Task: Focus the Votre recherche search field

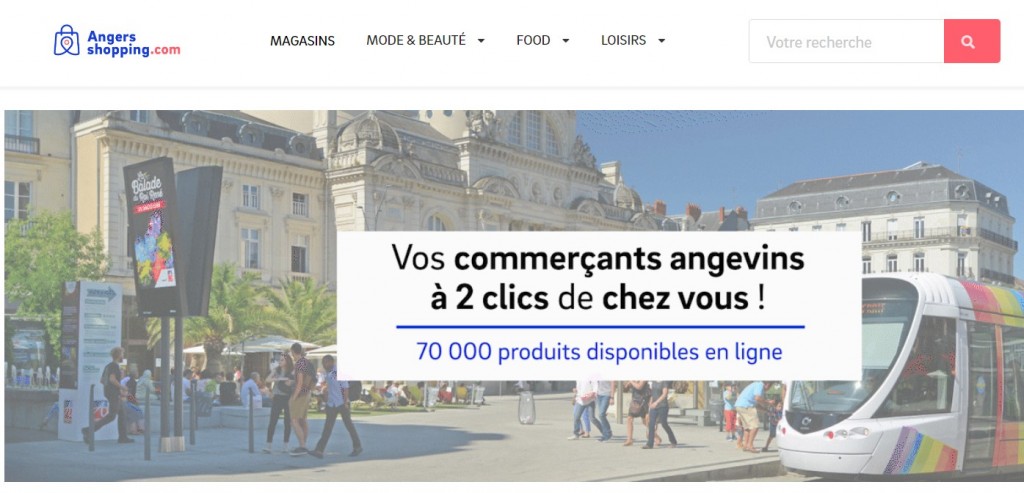Action: click(x=846, y=41)
